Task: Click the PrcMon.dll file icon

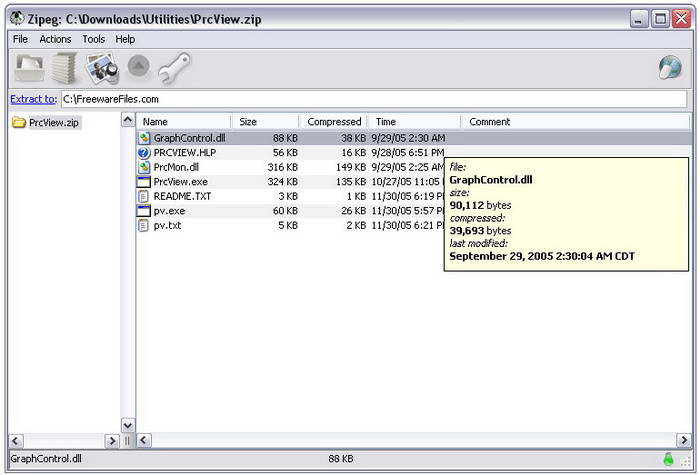Action: click(x=144, y=167)
